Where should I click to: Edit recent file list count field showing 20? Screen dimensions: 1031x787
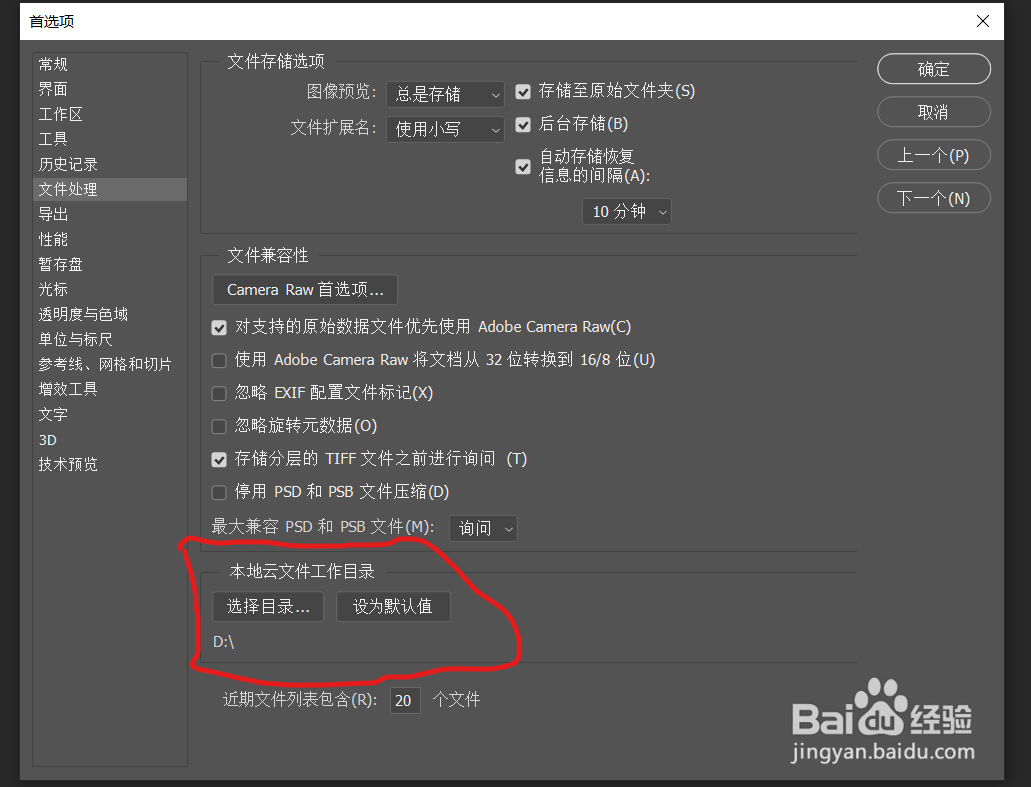(x=404, y=700)
